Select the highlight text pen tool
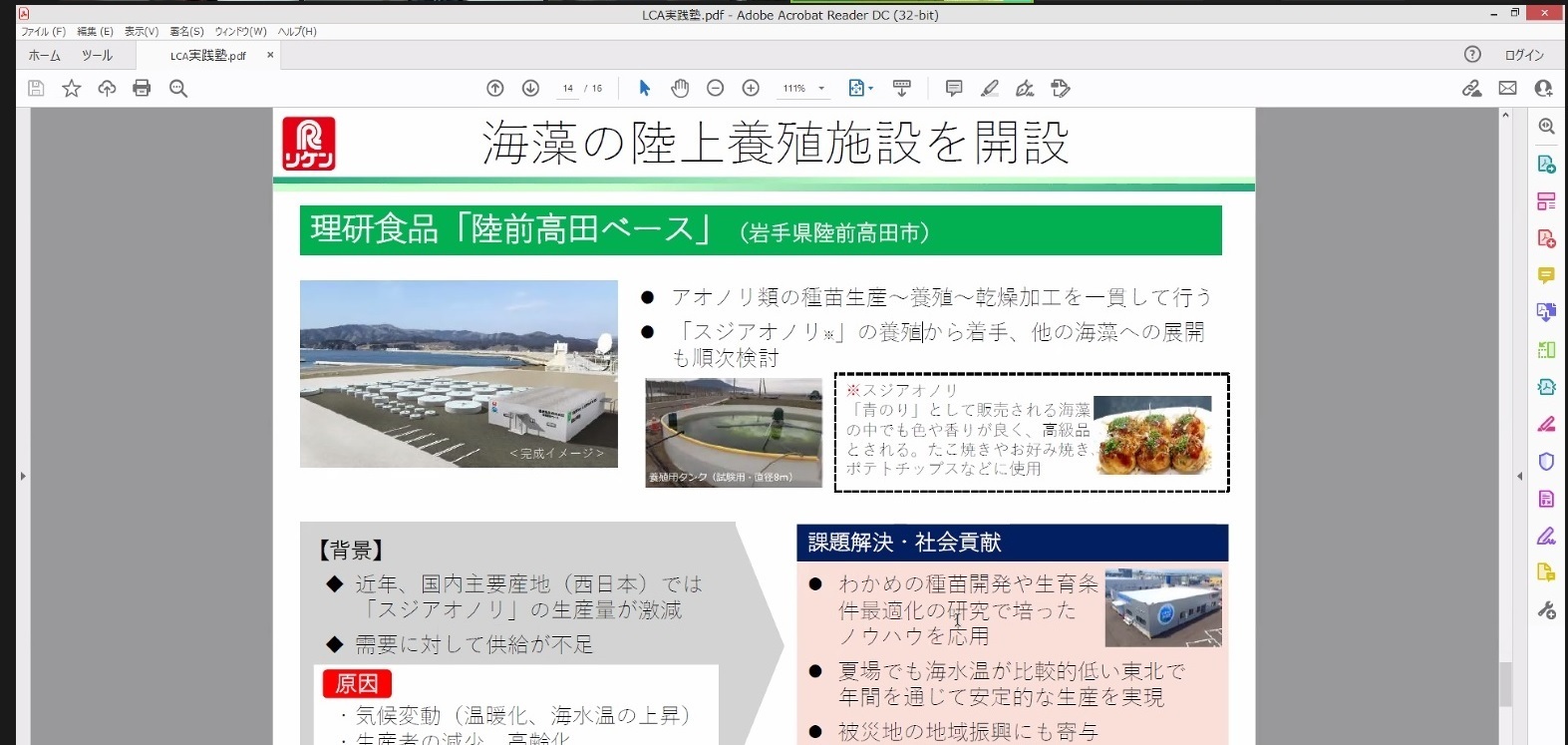Screen dimensions: 1568x745 click(x=990, y=89)
